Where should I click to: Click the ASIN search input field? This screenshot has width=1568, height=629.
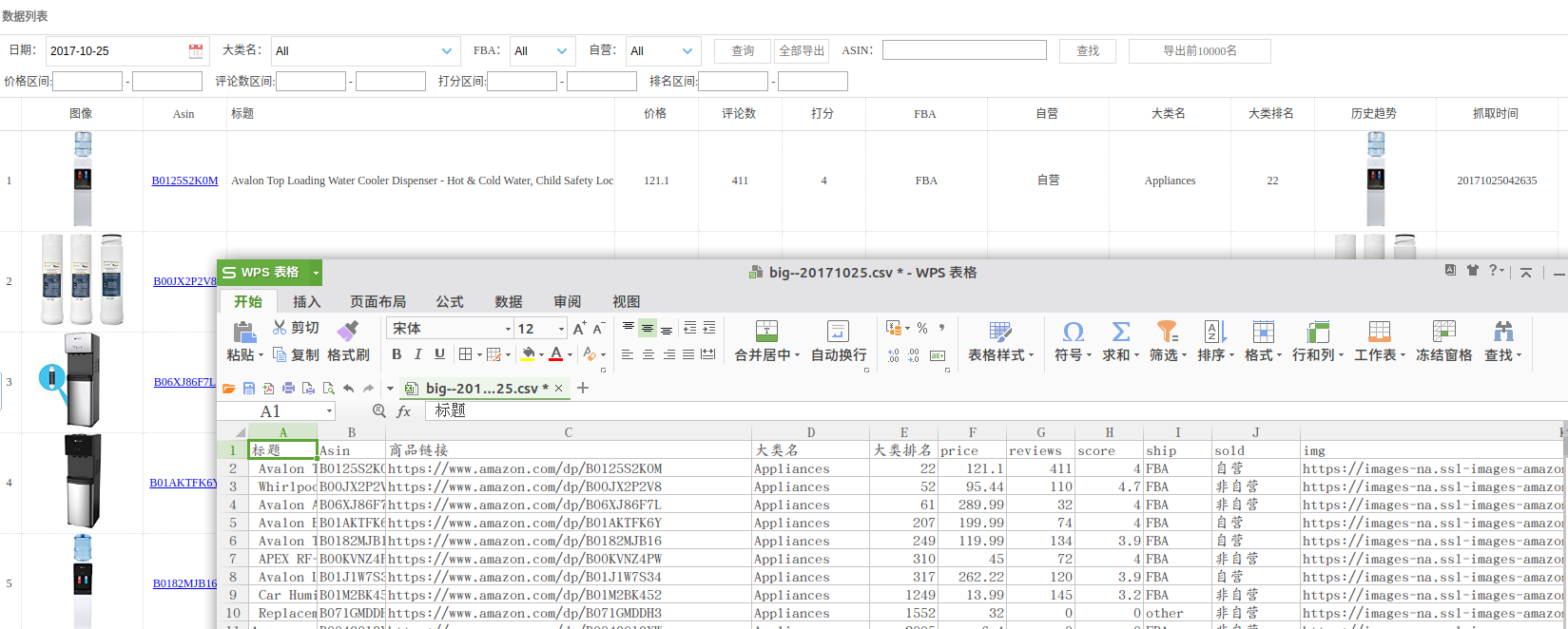tap(964, 49)
